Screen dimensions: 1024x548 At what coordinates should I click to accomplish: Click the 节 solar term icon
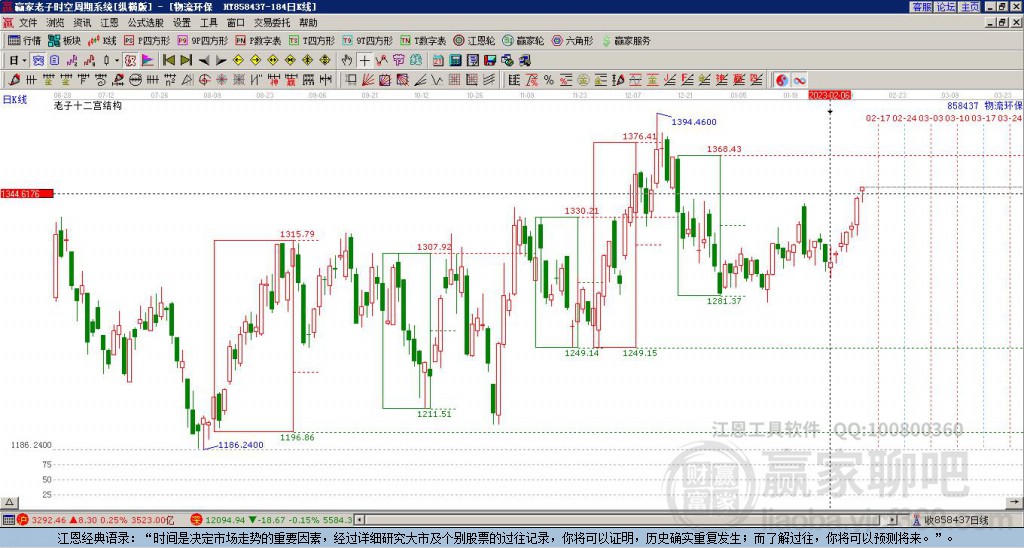tap(398, 61)
